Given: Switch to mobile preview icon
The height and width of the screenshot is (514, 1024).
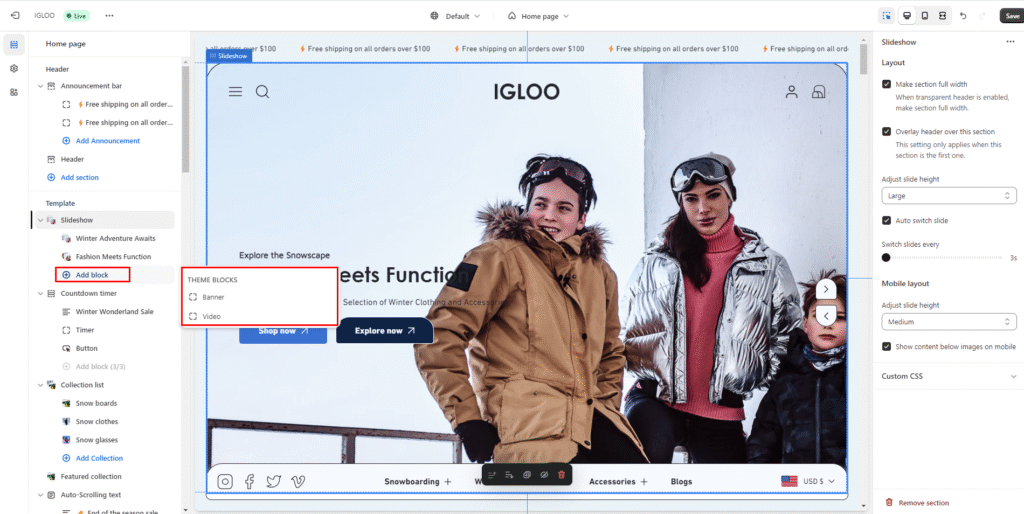Looking at the screenshot, I should (x=924, y=16).
